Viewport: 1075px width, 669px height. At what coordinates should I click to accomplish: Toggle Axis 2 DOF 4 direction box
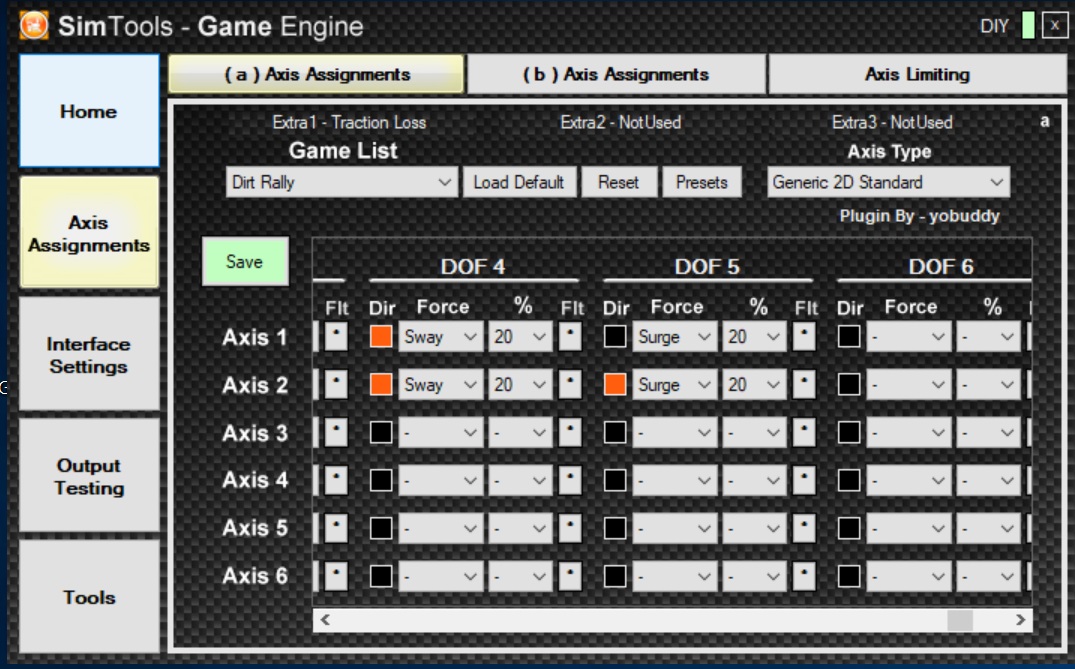click(381, 385)
